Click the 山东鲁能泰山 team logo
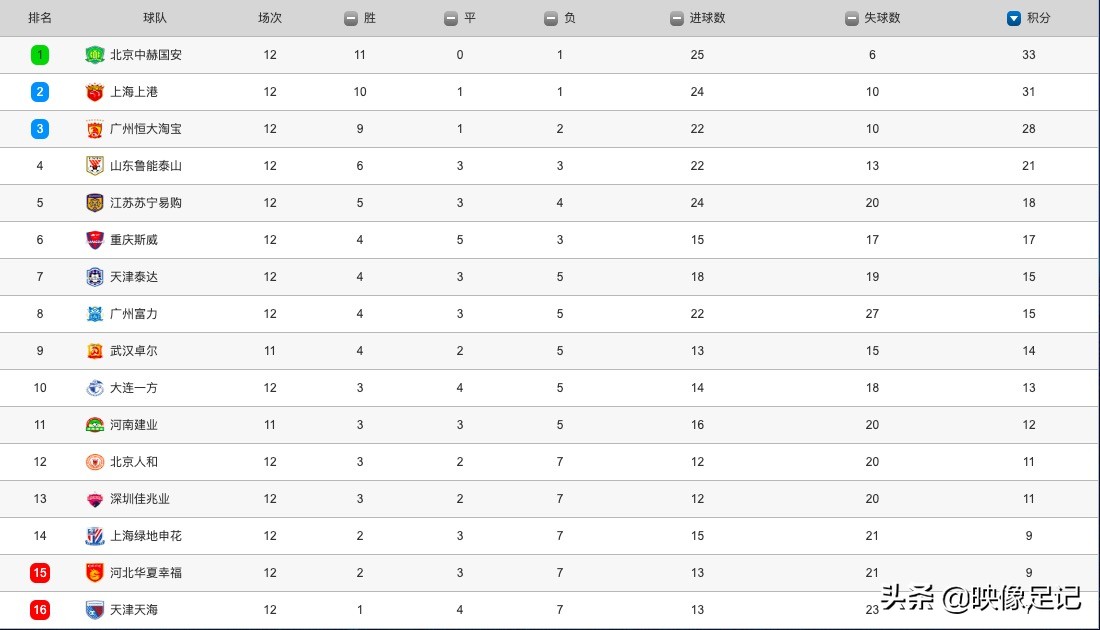 click(95, 166)
